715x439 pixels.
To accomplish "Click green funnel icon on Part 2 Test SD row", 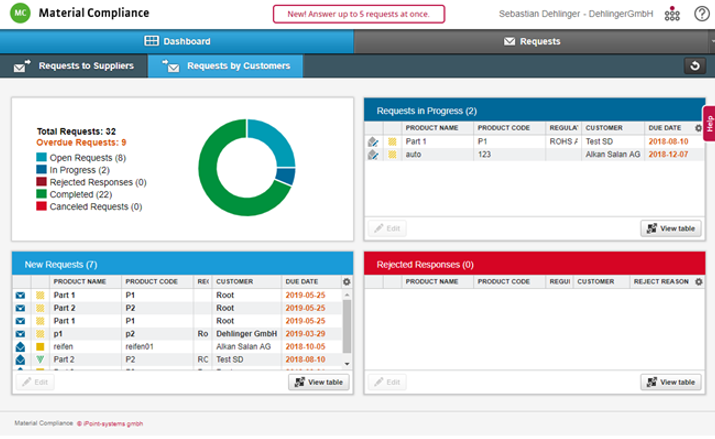I will pyautogui.click(x=40, y=359).
